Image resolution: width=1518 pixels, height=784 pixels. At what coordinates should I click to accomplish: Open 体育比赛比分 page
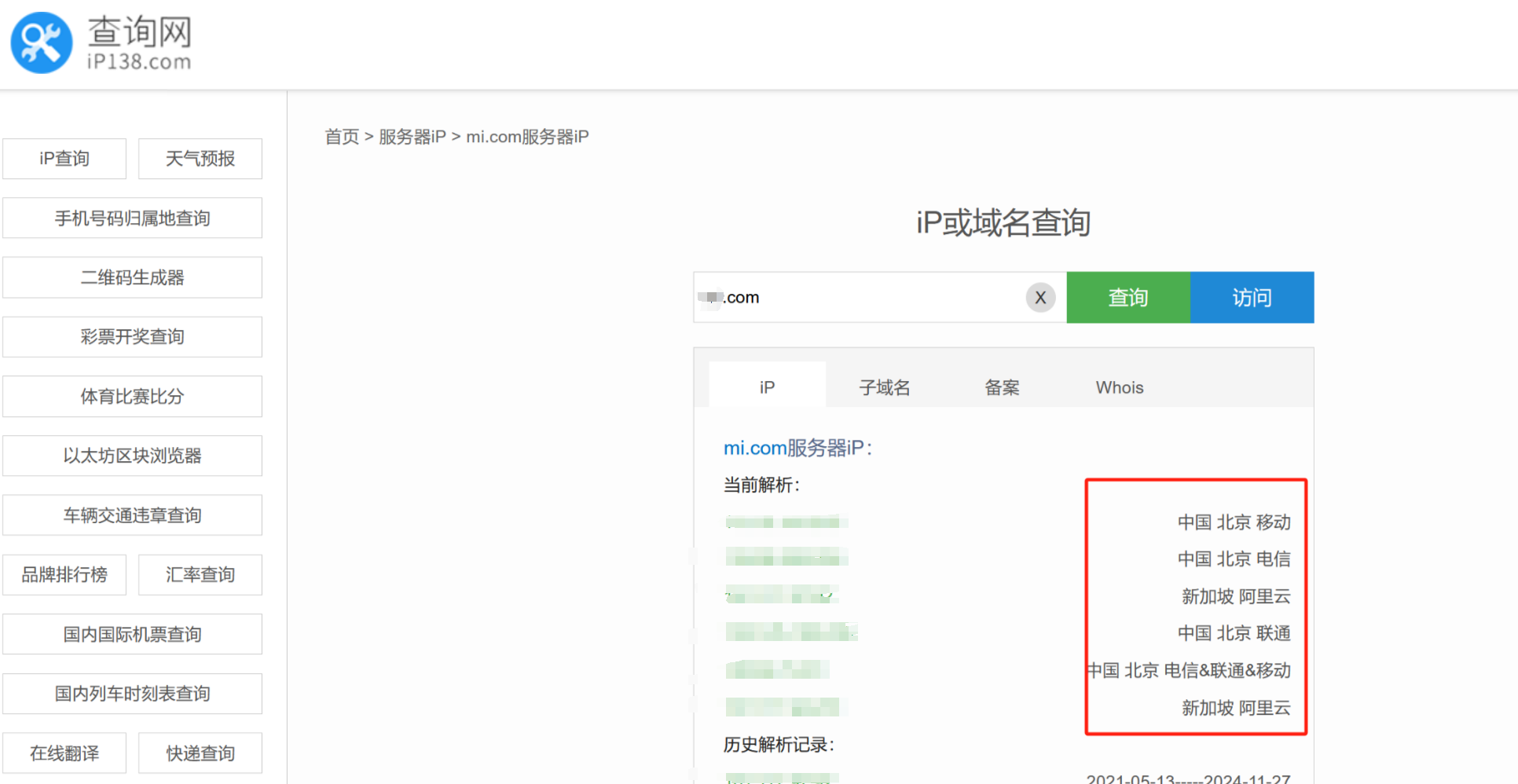[132, 397]
